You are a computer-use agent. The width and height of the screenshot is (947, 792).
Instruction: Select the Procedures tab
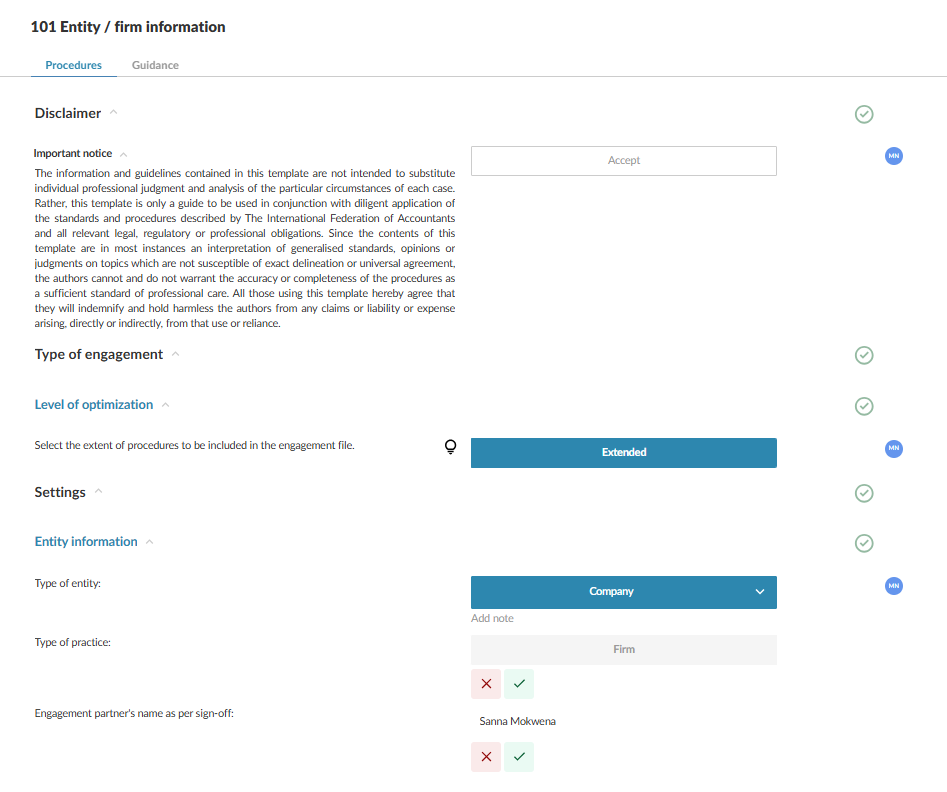(73, 65)
